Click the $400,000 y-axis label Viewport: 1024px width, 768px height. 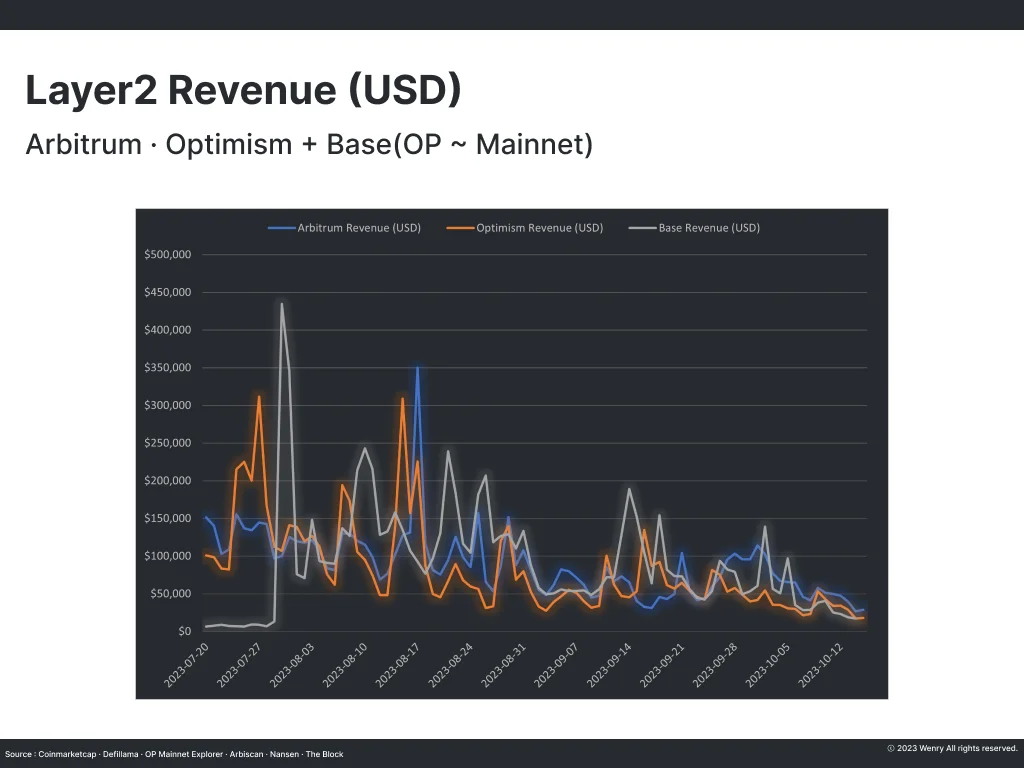168,330
